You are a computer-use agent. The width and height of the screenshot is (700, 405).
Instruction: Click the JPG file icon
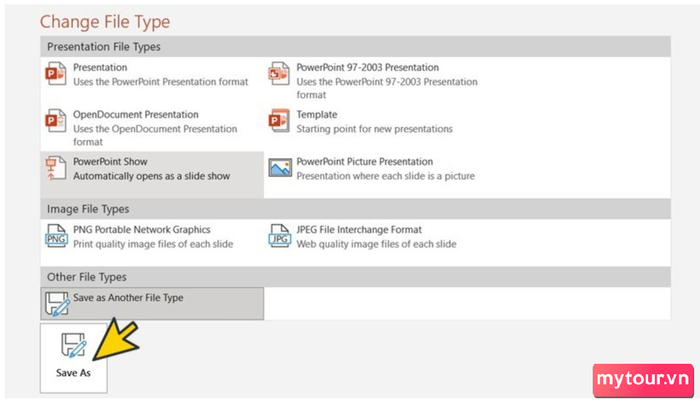(279, 236)
